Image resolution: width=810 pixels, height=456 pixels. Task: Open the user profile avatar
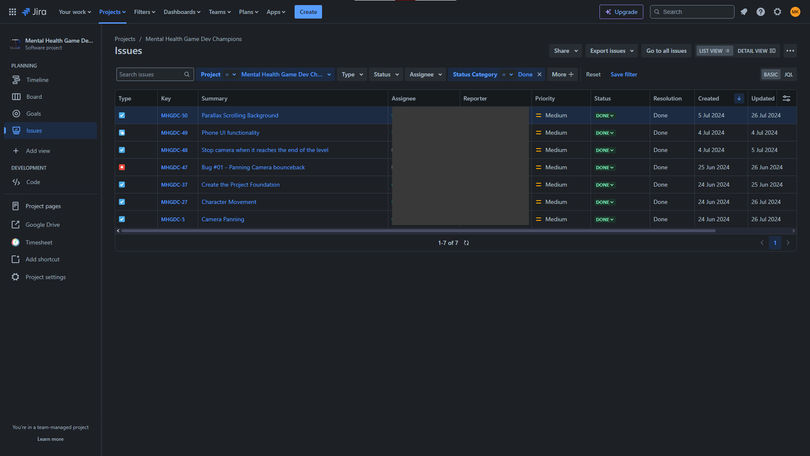[795, 11]
